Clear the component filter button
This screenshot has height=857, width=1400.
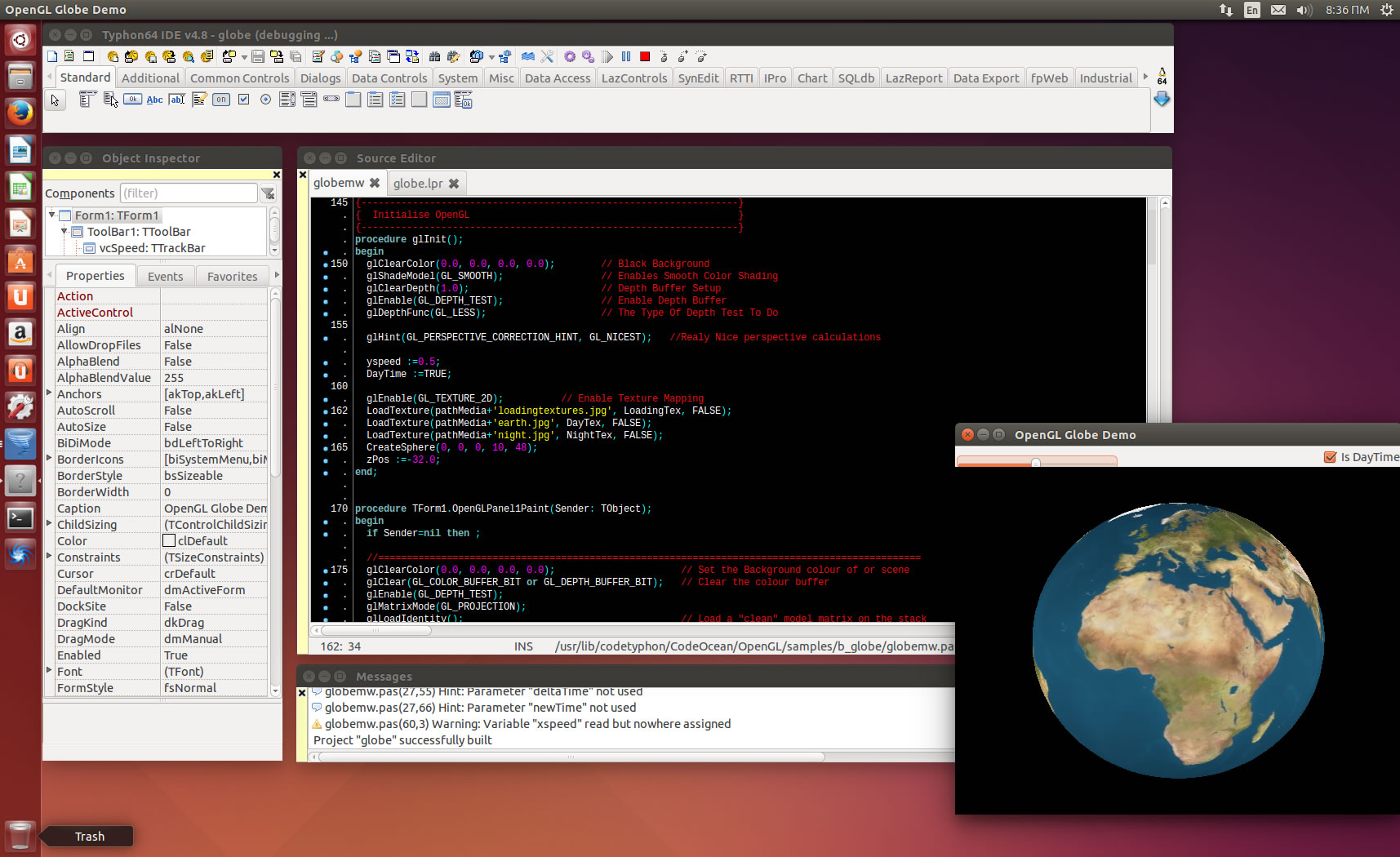[268, 193]
